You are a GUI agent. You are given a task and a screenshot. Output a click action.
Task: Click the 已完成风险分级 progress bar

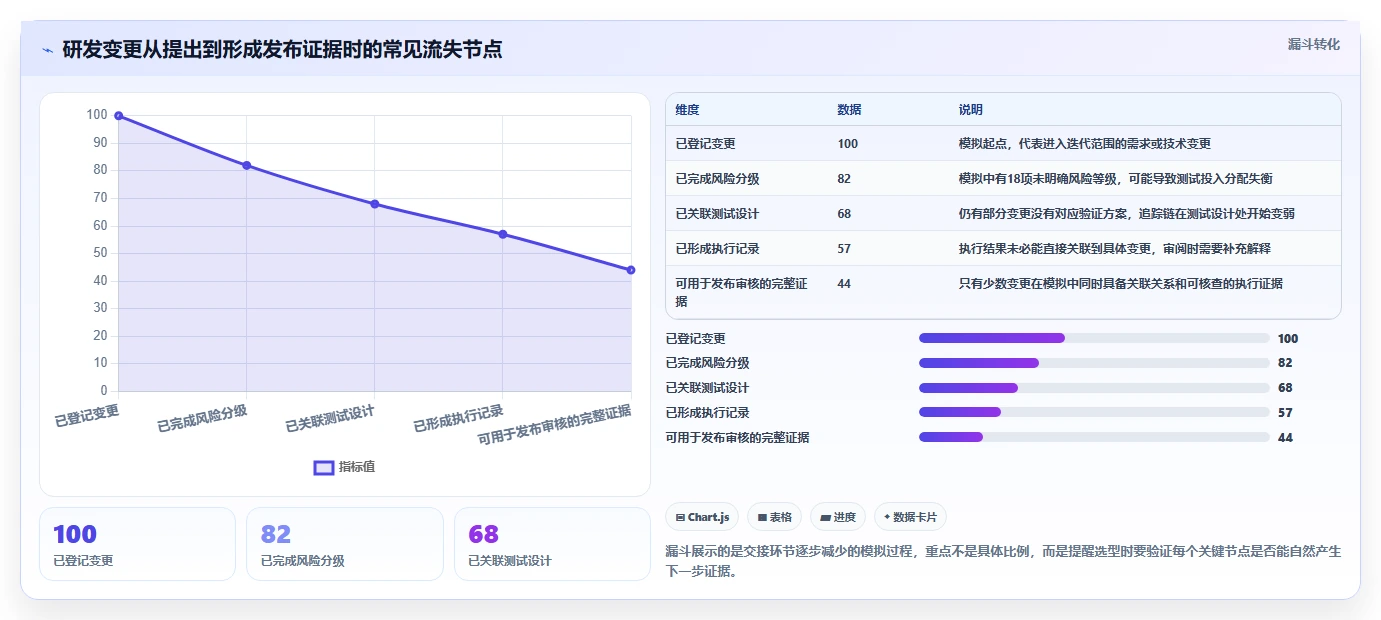1094,363
